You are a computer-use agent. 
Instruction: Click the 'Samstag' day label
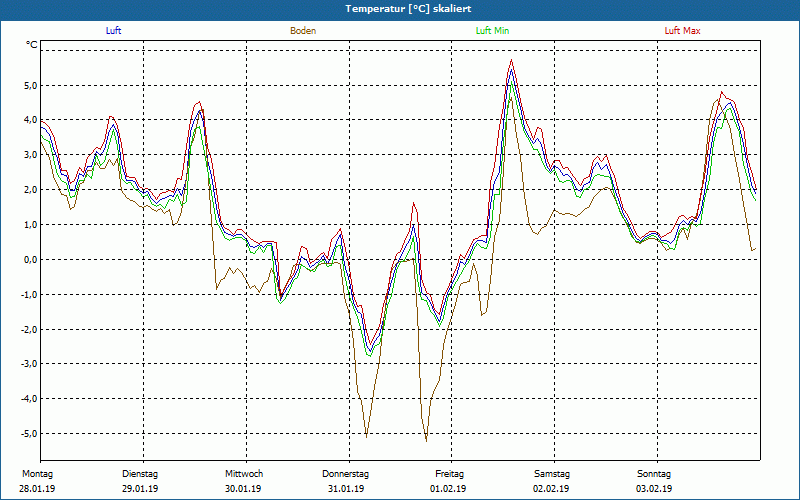click(552, 474)
